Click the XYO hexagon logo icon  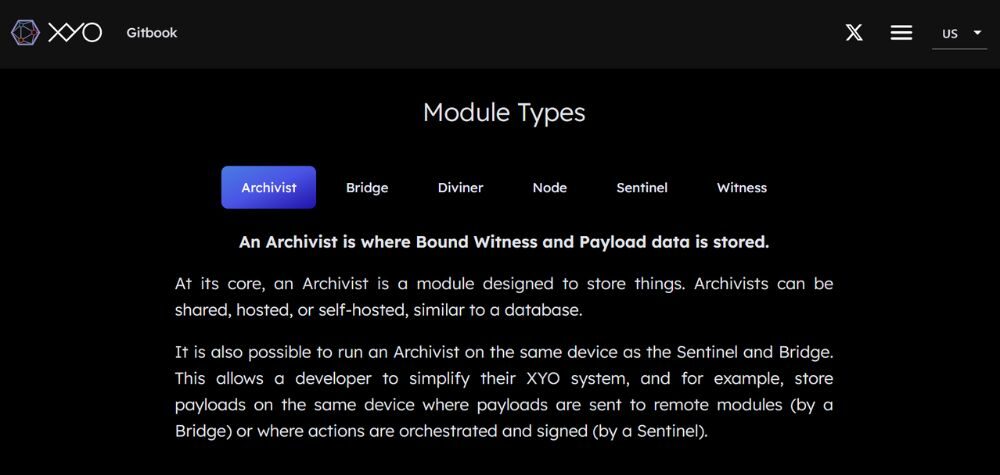click(26, 33)
